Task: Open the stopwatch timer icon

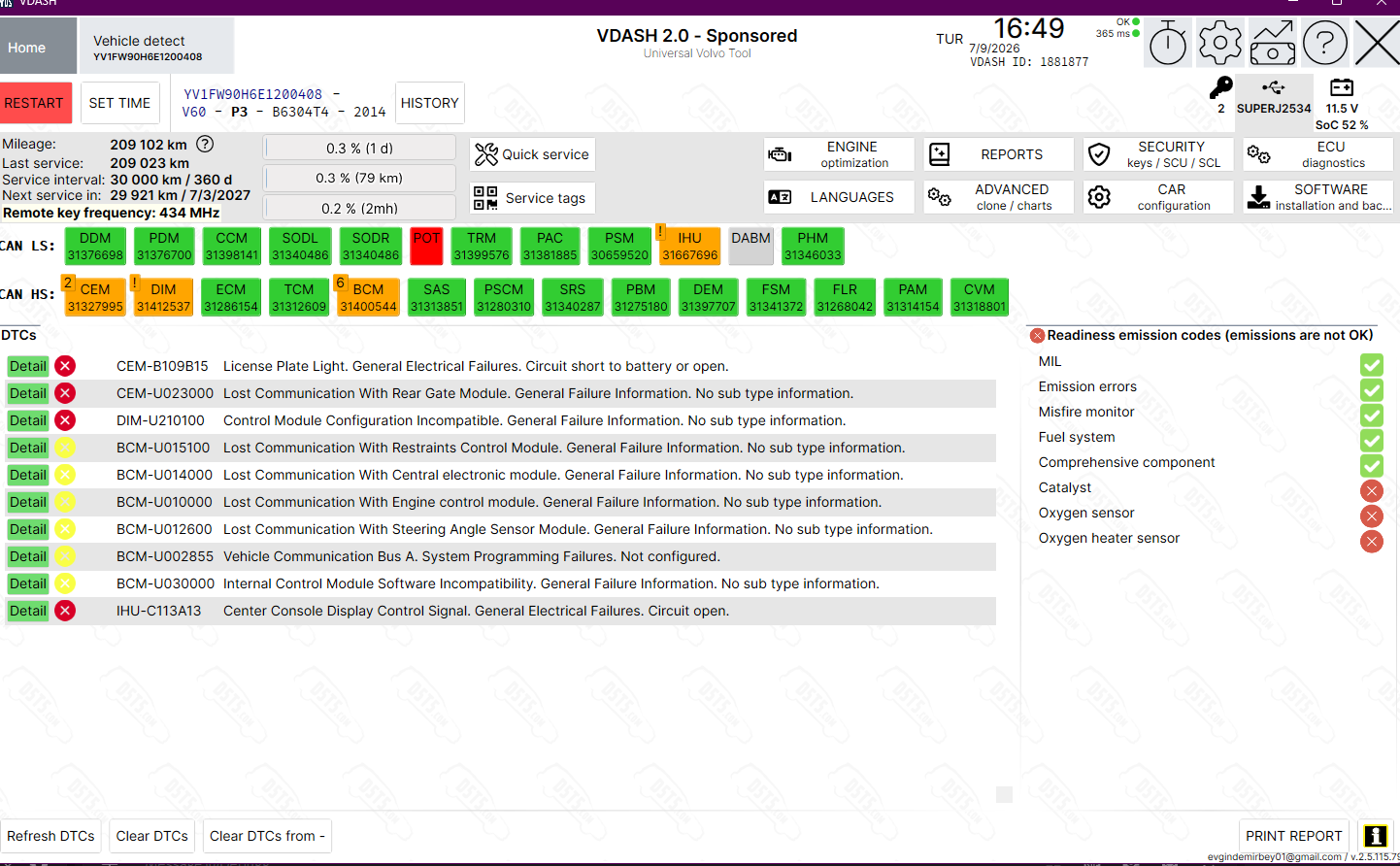Action: (x=1168, y=43)
